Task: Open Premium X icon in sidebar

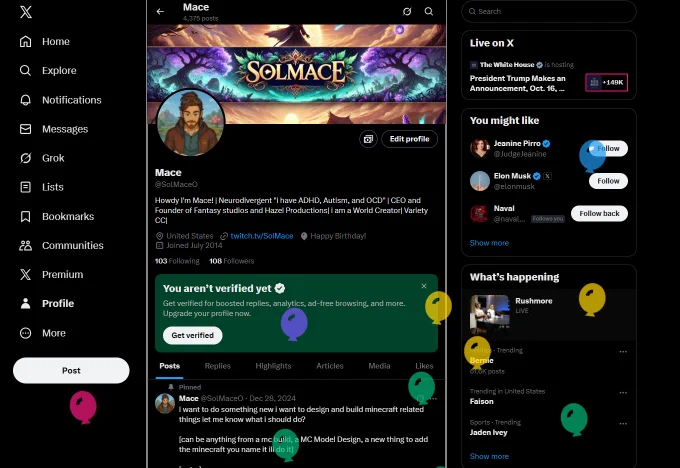Action: (x=26, y=275)
